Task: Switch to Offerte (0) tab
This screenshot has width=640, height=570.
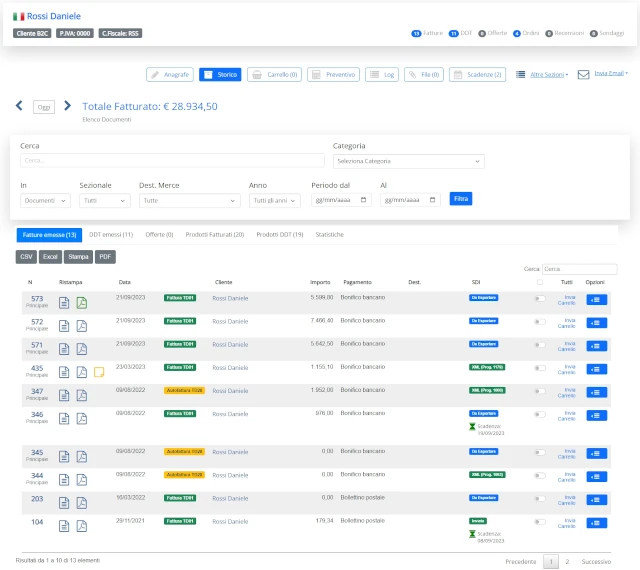Action: (159, 235)
